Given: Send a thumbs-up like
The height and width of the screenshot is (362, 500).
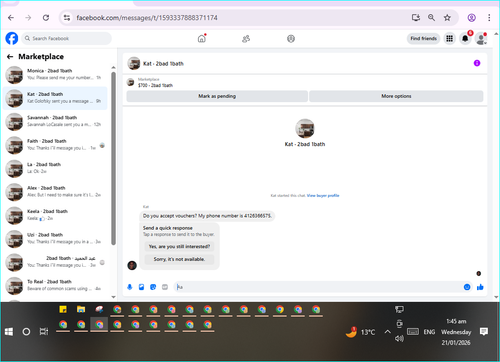Looking at the screenshot, I should click(480, 287).
